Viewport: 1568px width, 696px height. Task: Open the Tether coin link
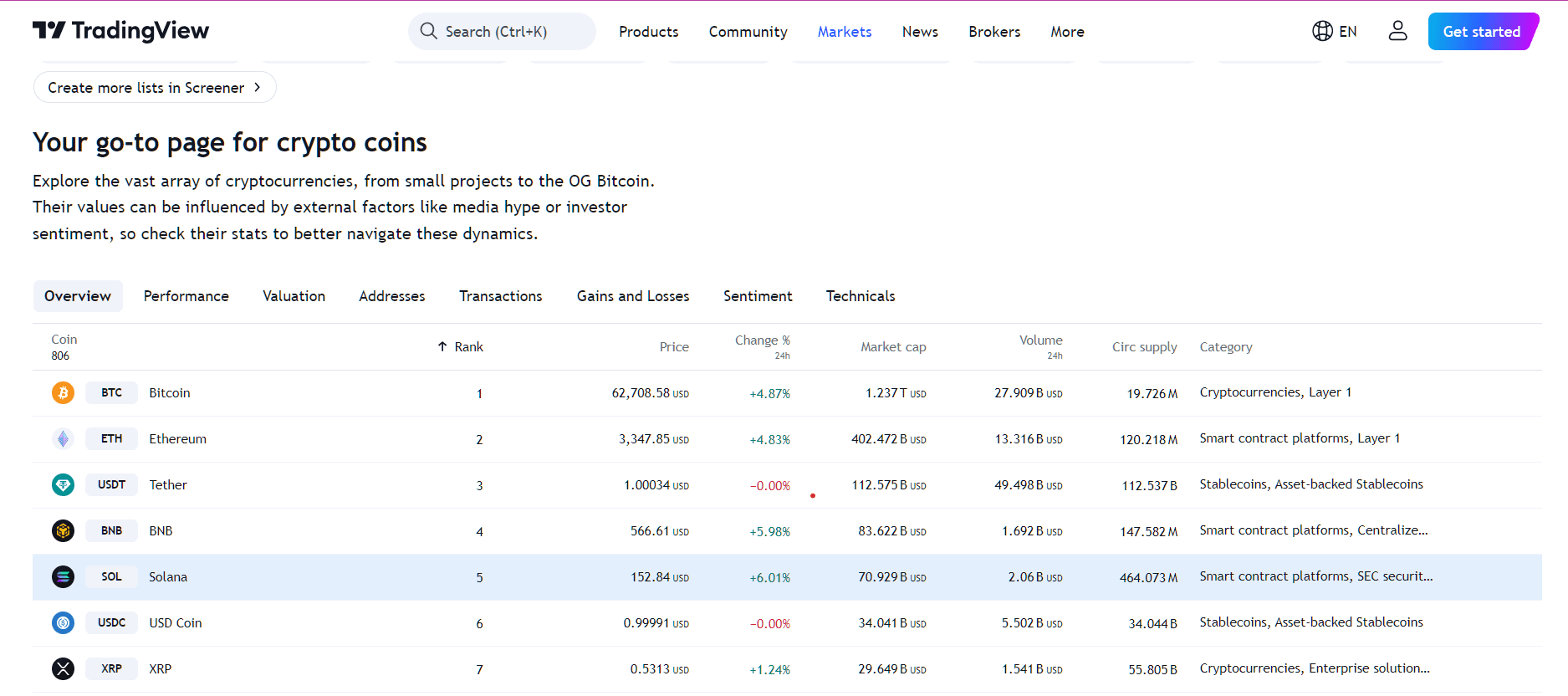[168, 485]
